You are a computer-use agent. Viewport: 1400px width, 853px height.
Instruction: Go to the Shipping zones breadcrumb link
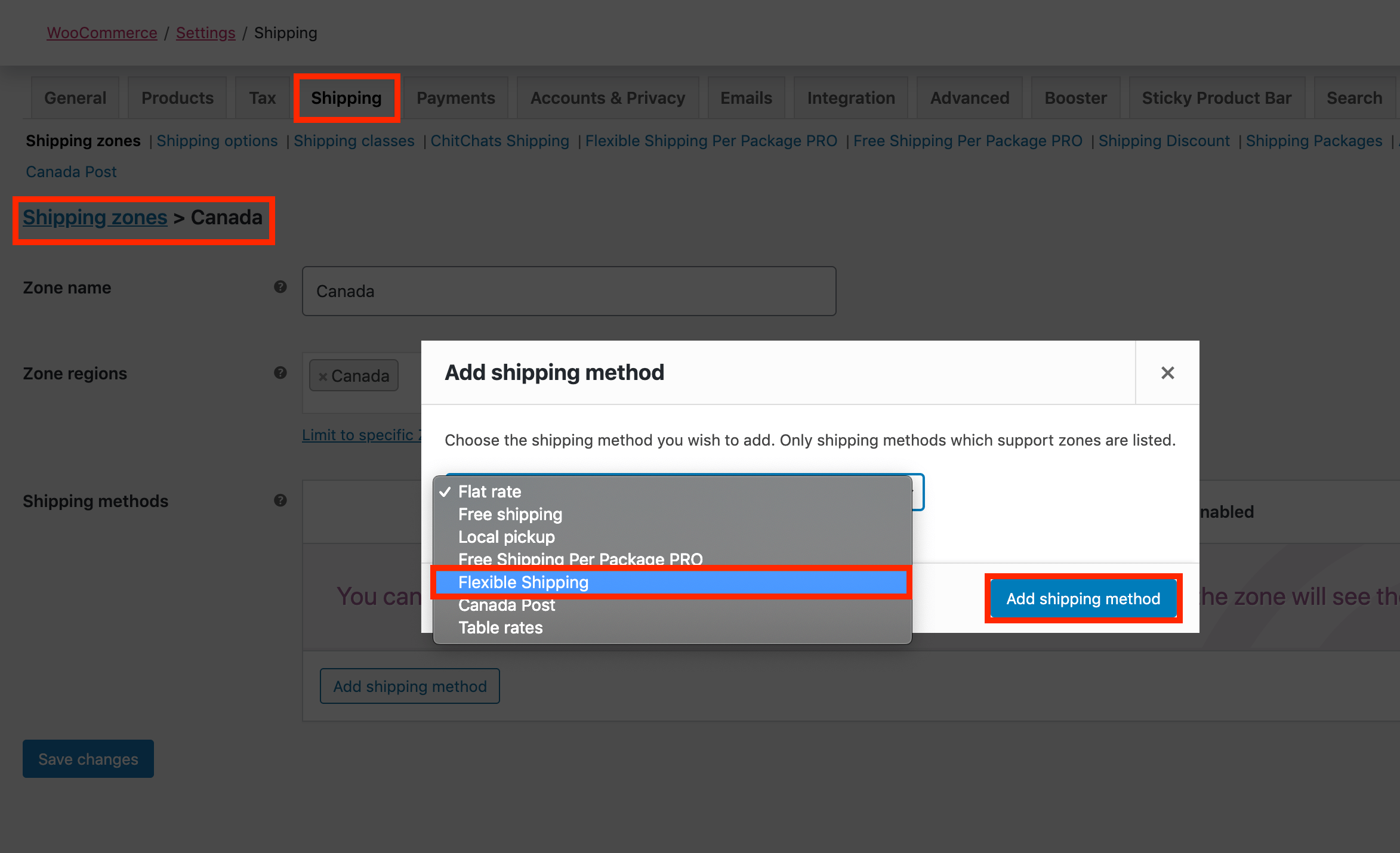pos(95,218)
